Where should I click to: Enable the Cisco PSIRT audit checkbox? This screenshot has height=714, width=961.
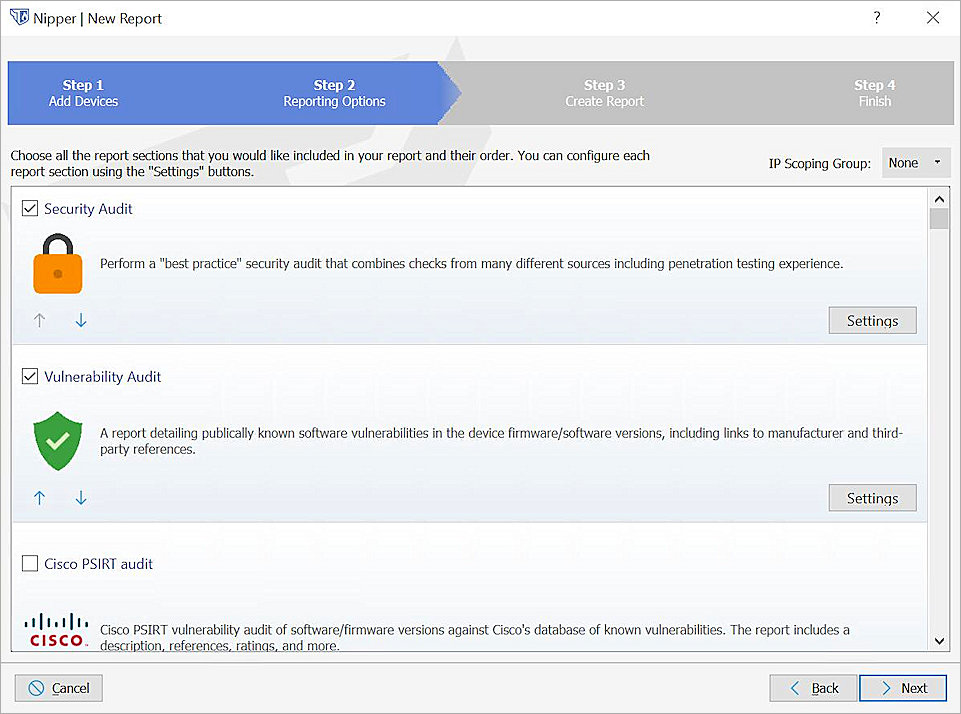(30, 564)
